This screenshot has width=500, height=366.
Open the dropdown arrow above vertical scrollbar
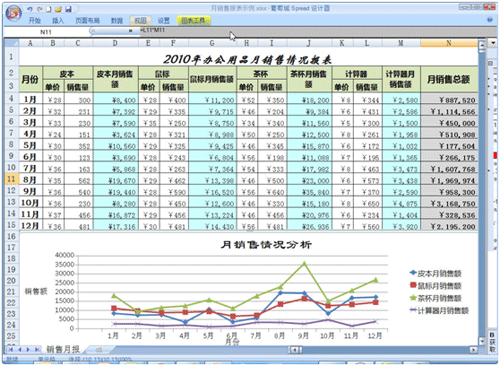point(493,43)
